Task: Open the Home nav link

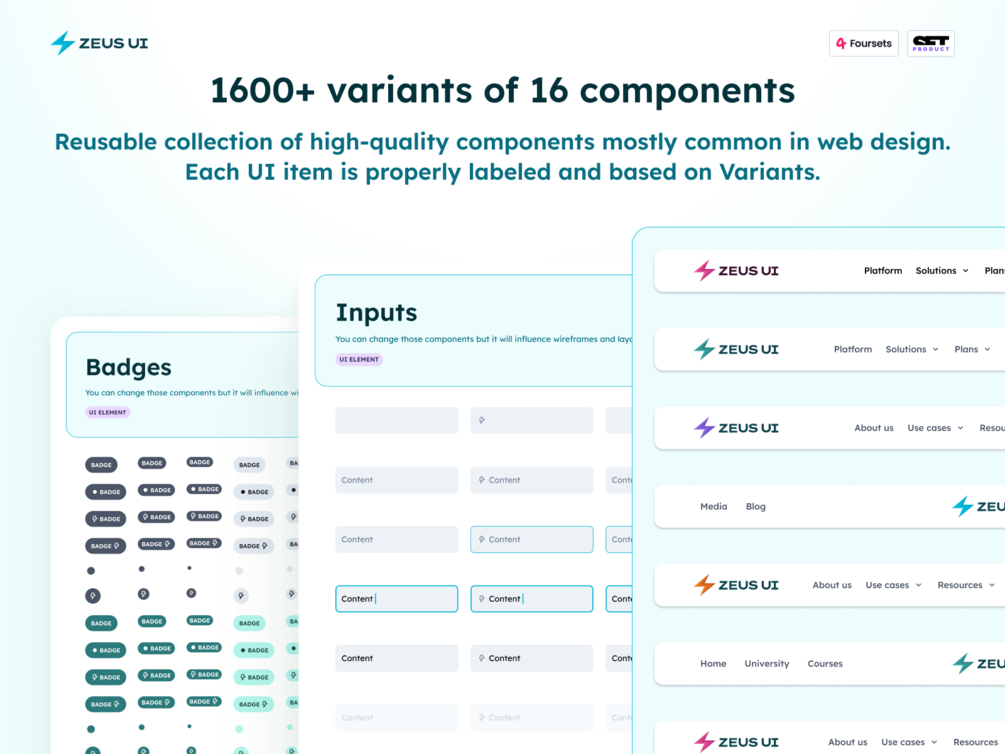Action: (x=713, y=664)
